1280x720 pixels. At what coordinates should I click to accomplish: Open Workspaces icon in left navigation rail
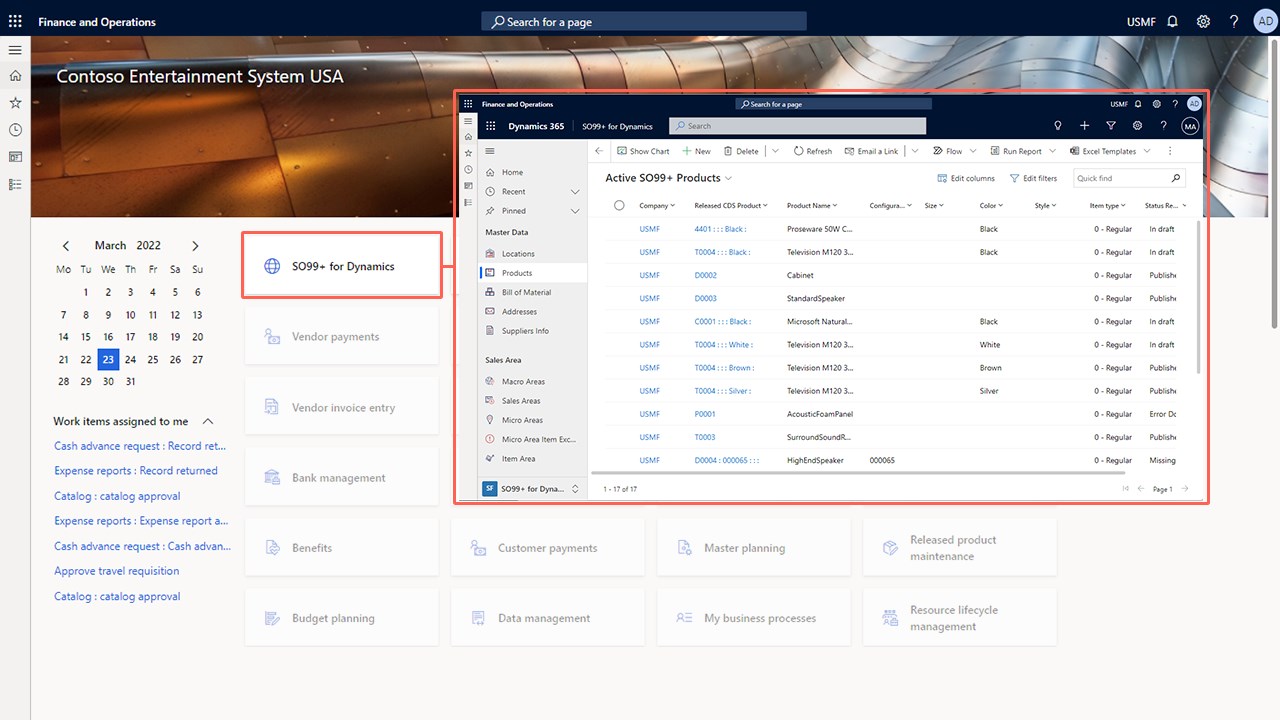pyautogui.click(x=15, y=157)
